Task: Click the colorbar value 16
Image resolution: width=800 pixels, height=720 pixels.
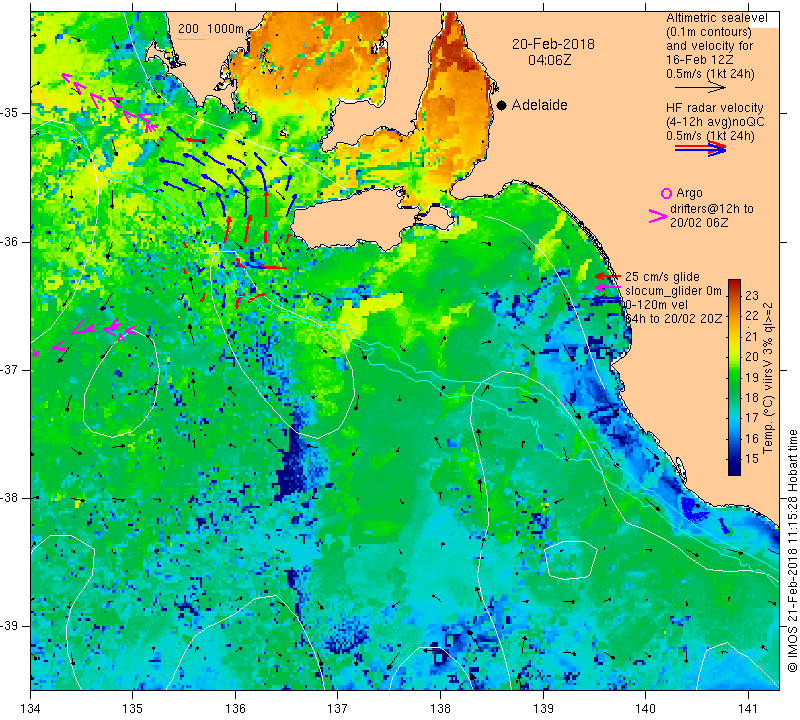Action: 752,438
